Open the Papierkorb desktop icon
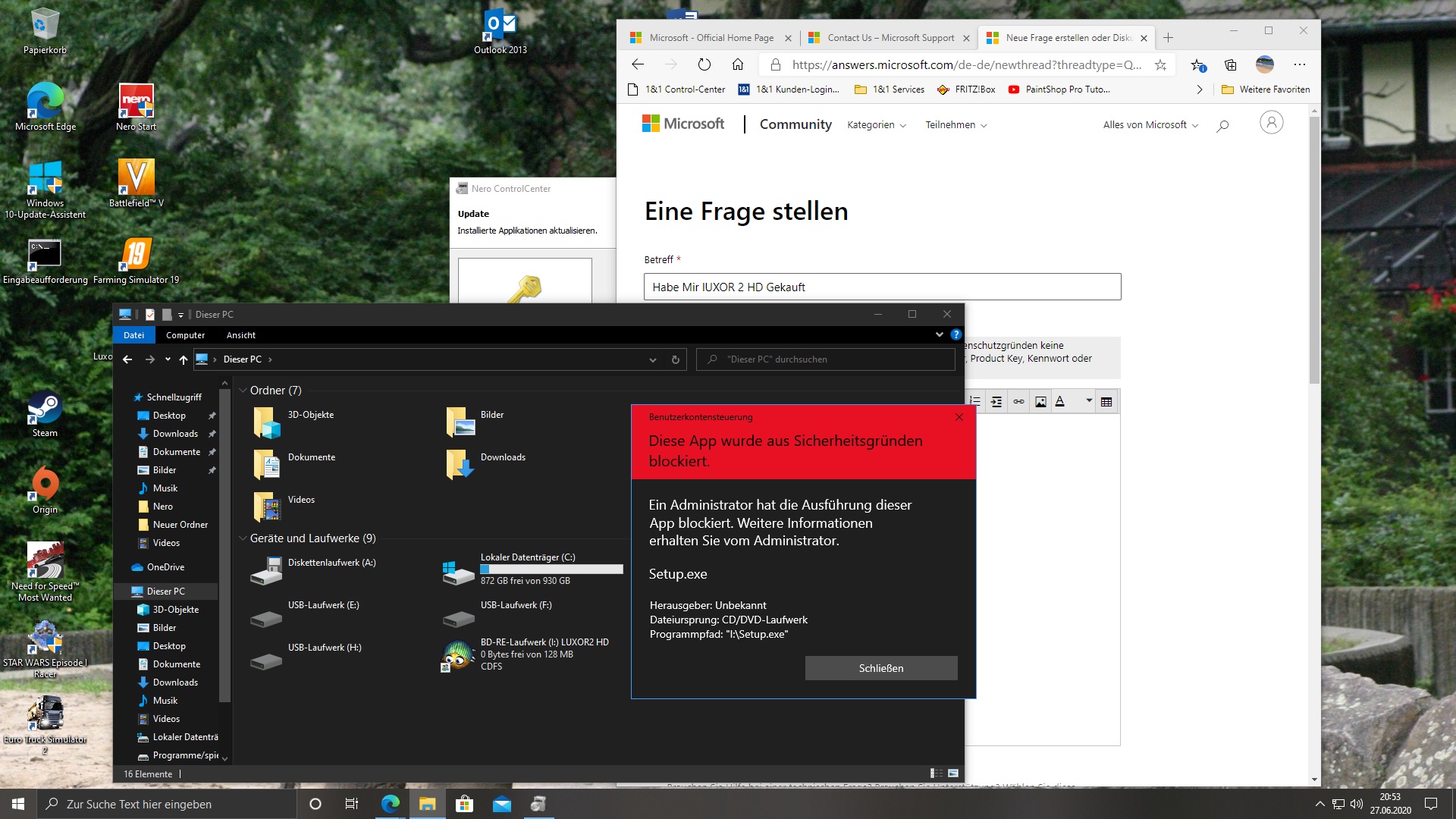The width and height of the screenshot is (1456, 819). point(45,32)
